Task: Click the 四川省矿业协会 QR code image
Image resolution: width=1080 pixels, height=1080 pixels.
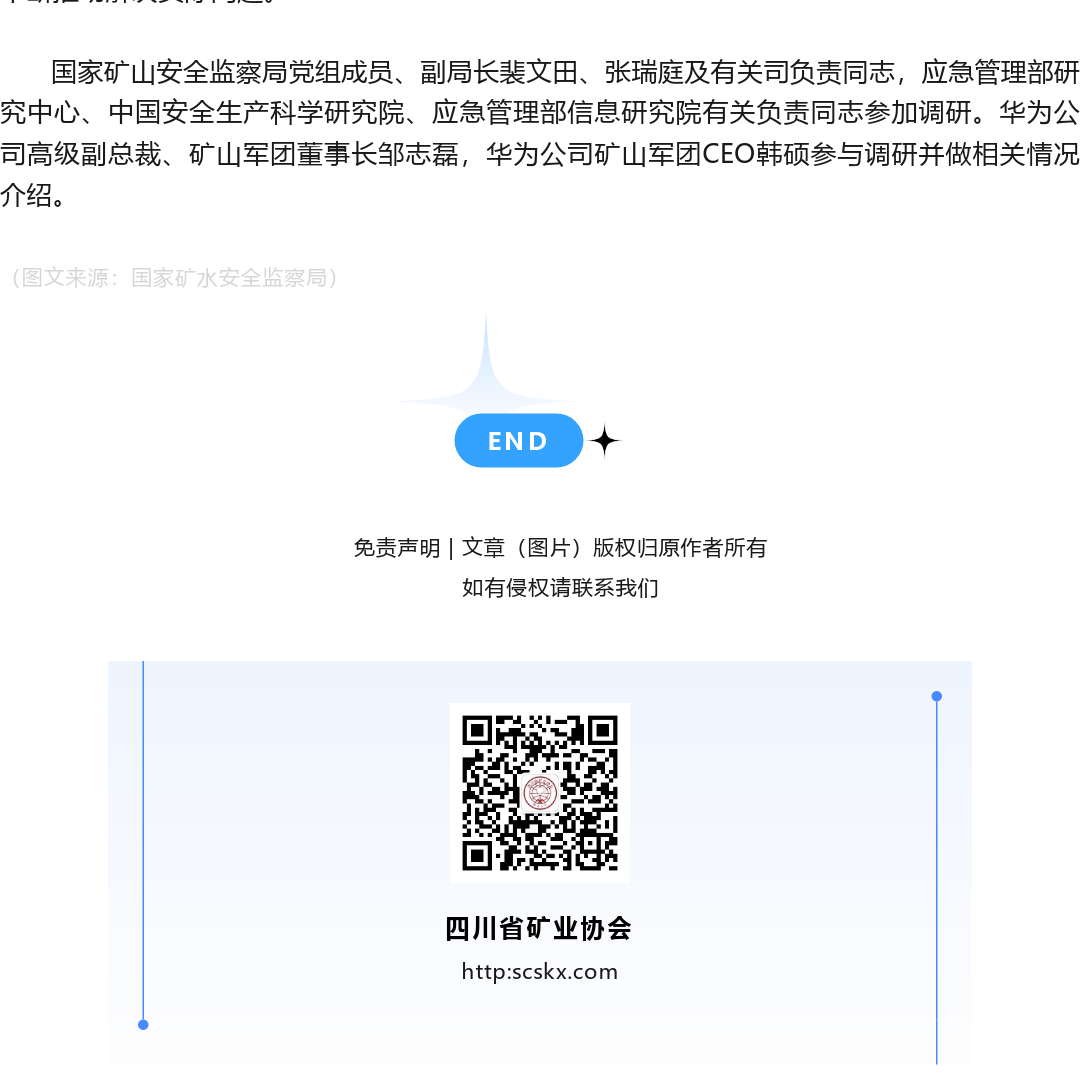Action: coord(539,793)
